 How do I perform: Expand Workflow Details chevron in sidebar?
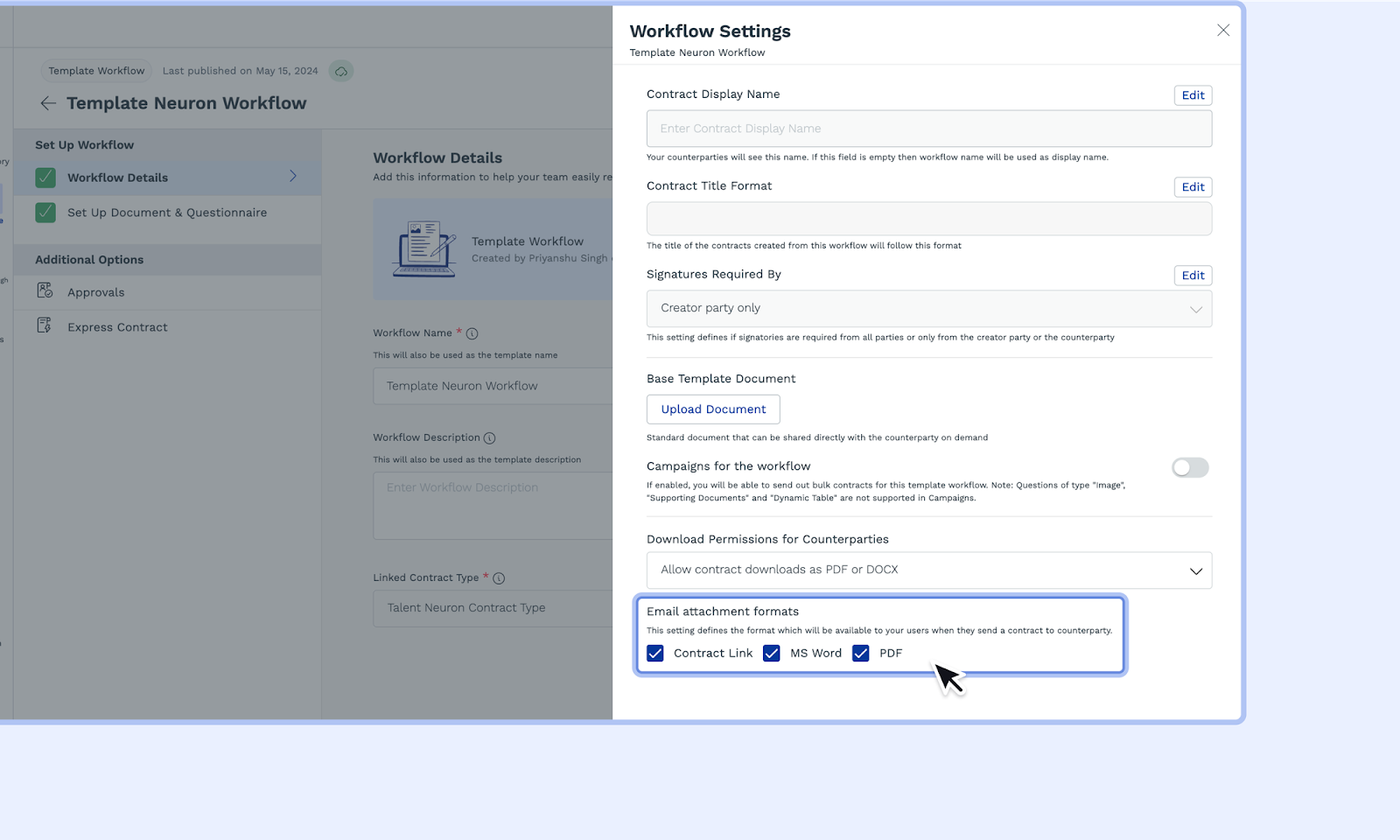pyautogui.click(x=293, y=177)
